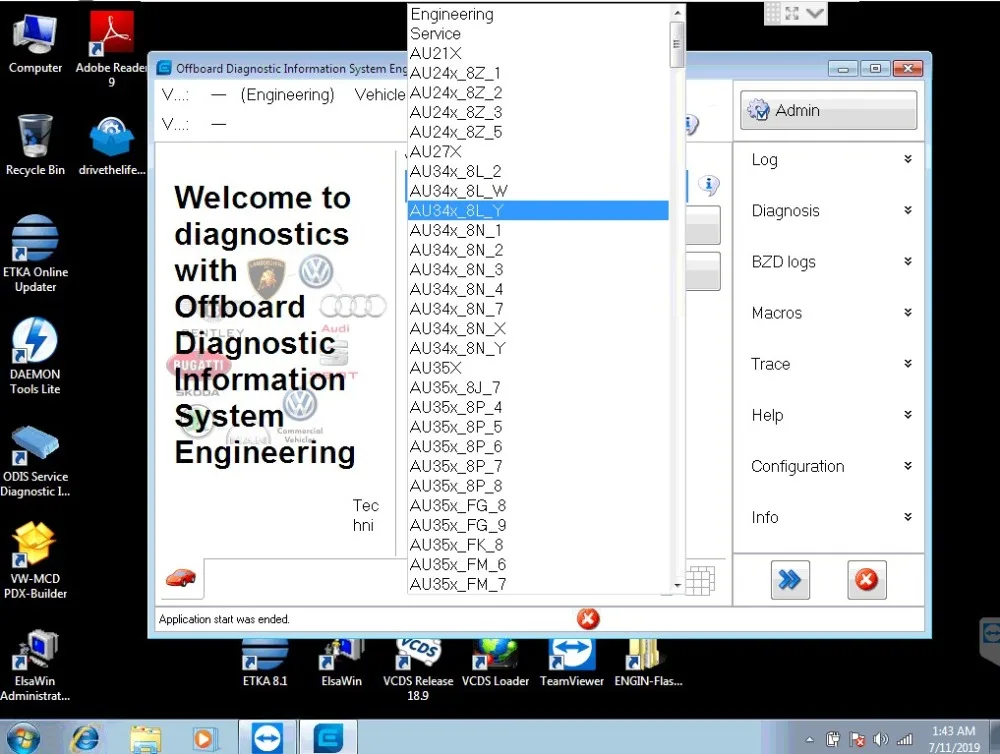Select Engineering from the dropdown list
This screenshot has height=754, width=1000.
pyautogui.click(x=538, y=14)
